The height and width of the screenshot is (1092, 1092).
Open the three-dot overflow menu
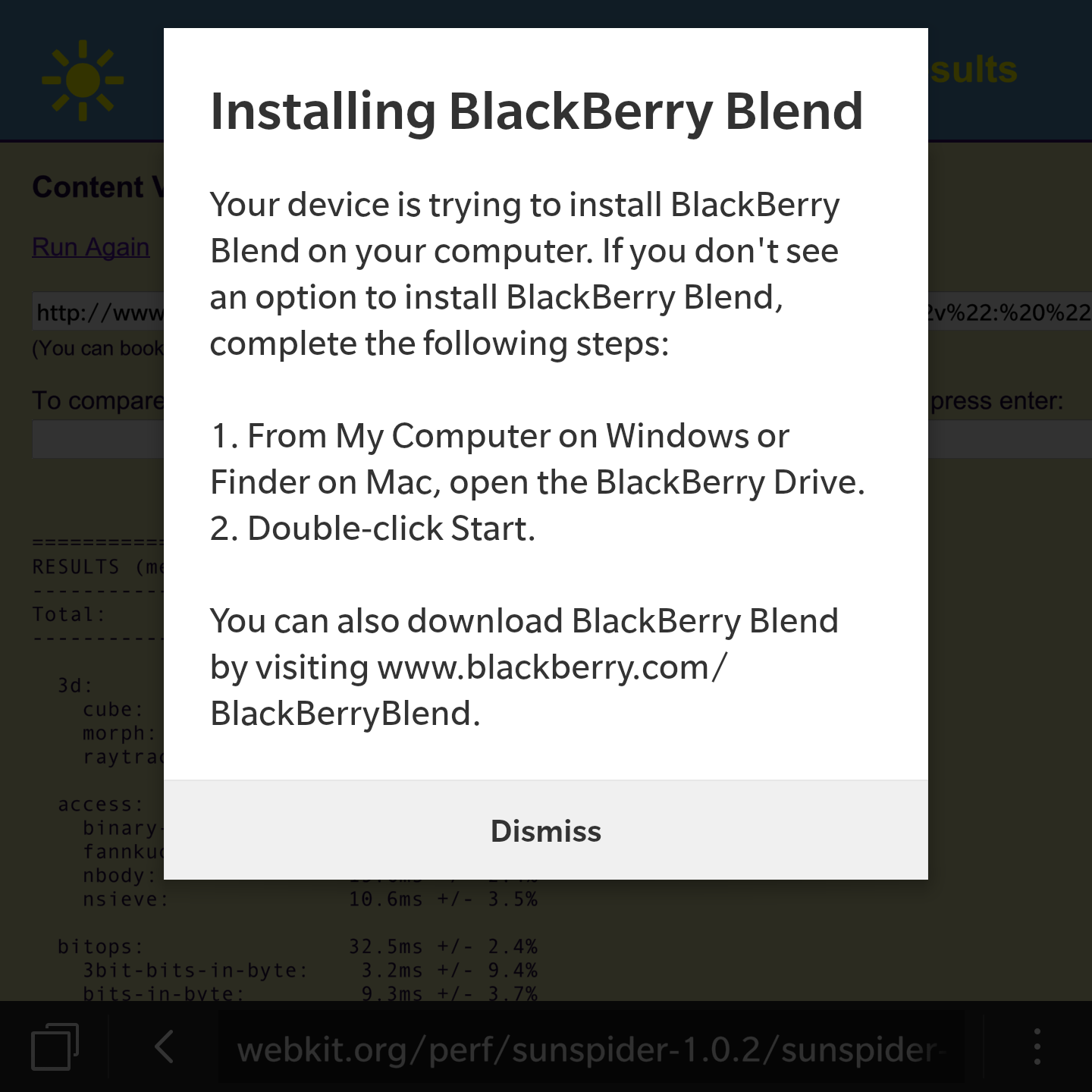(x=1037, y=1047)
